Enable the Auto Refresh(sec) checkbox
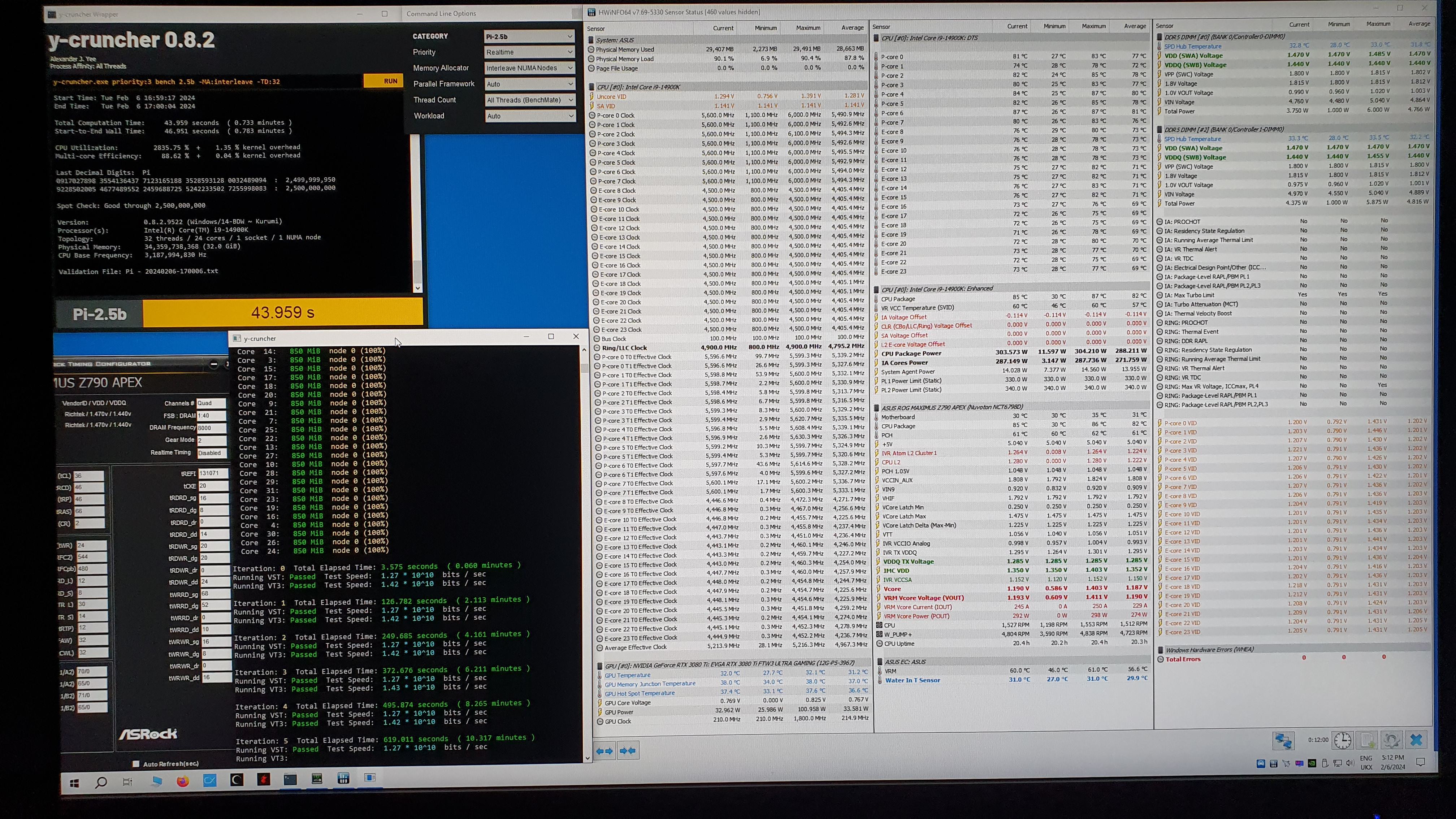This screenshot has height=819, width=1456. (136, 764)
